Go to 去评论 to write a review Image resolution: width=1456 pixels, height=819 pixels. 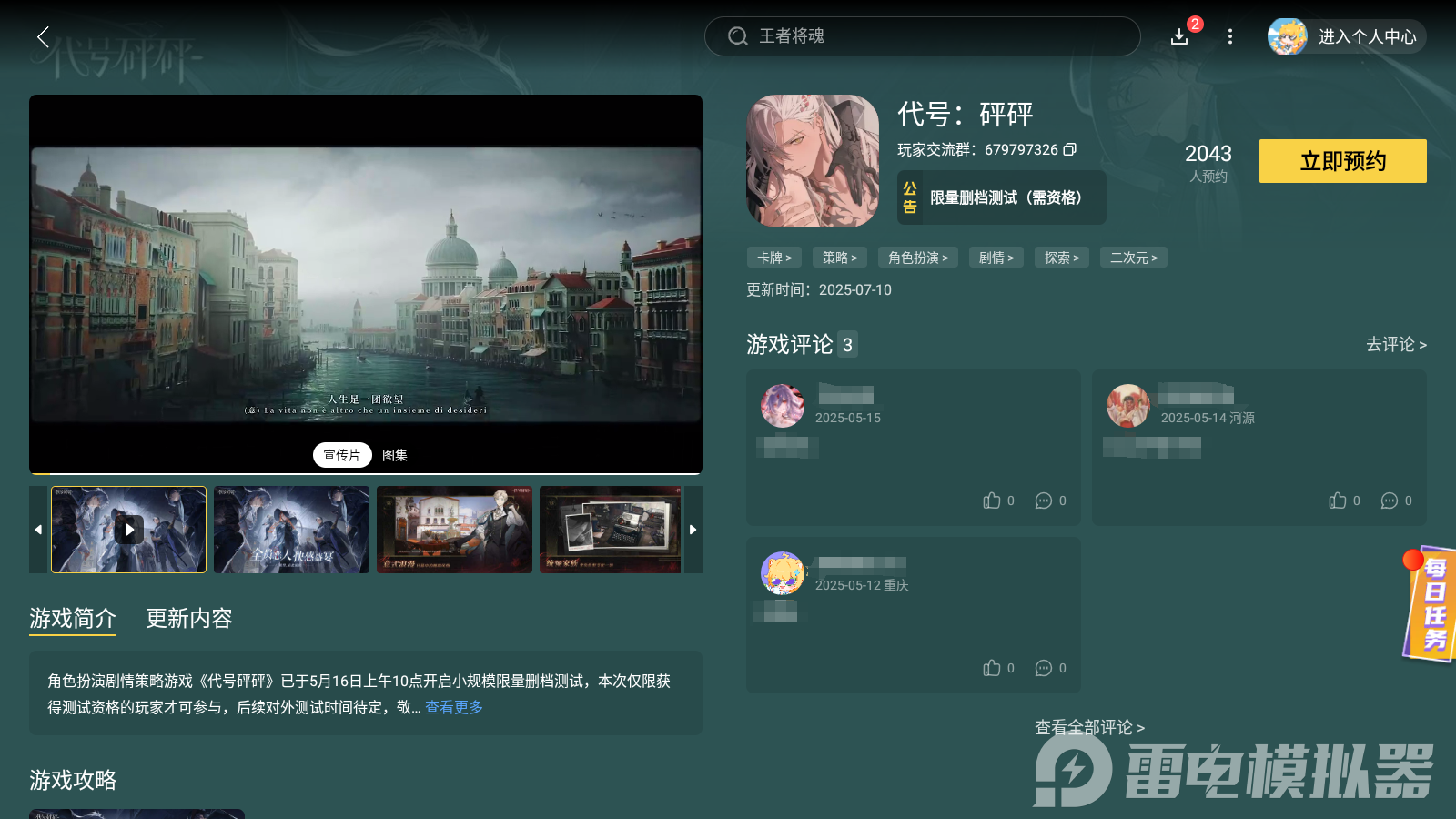(x=1396, y=344)
